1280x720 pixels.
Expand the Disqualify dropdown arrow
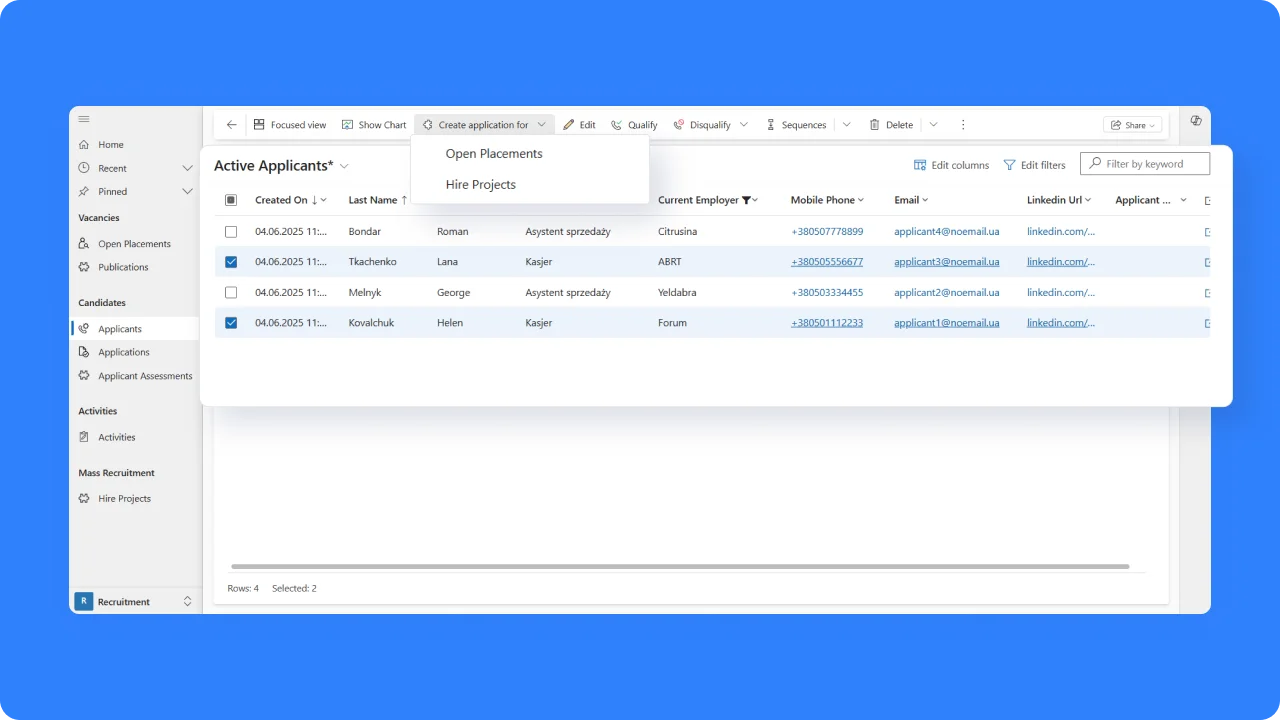(x=743, y=125)
